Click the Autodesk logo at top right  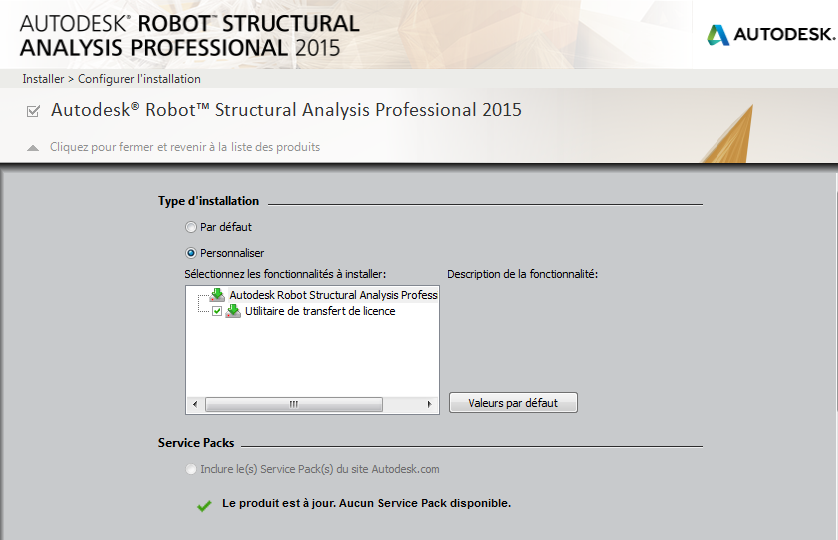pos(771,35)
